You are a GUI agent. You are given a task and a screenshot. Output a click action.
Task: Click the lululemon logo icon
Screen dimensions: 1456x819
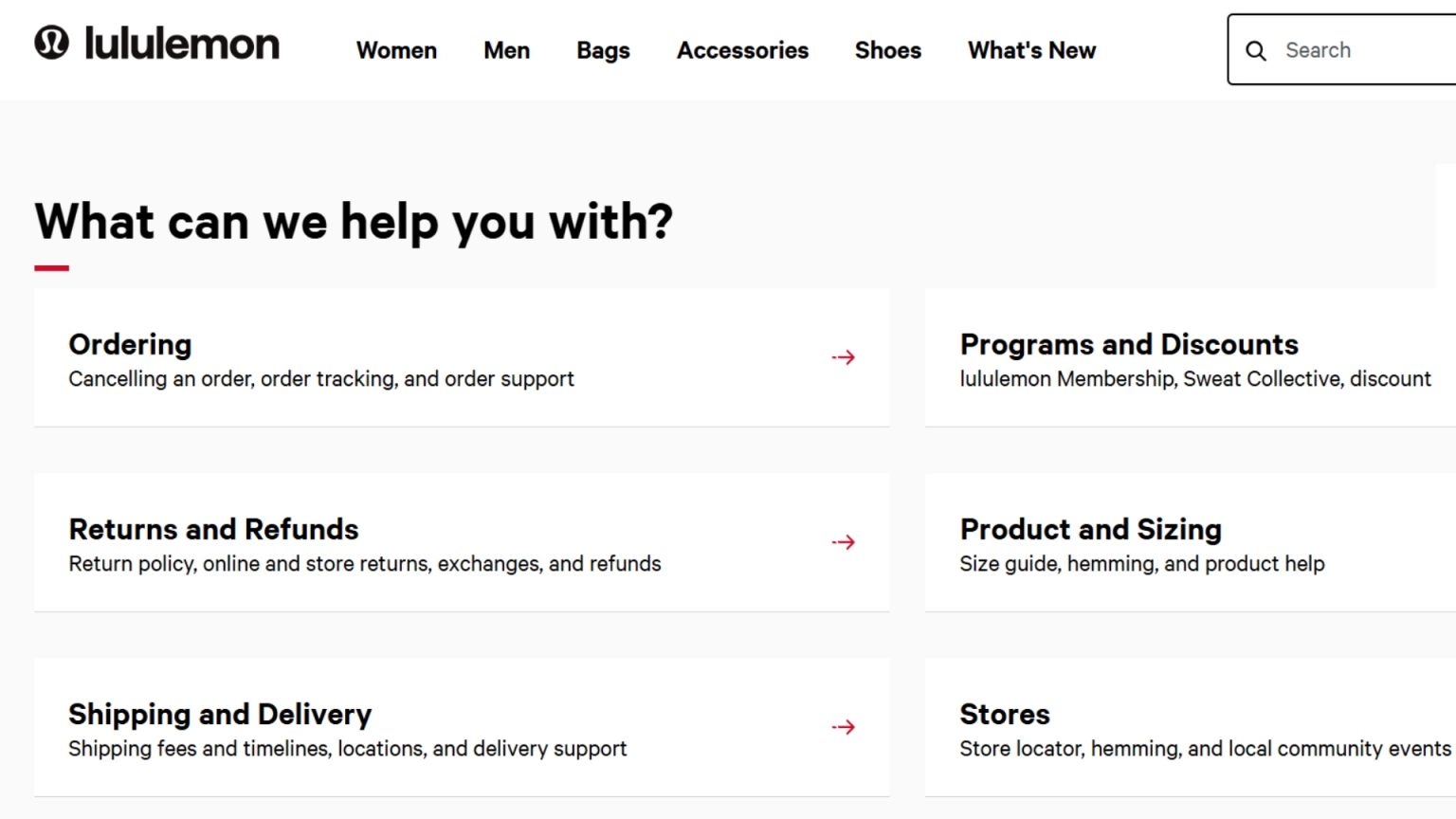tap(52, 43)
